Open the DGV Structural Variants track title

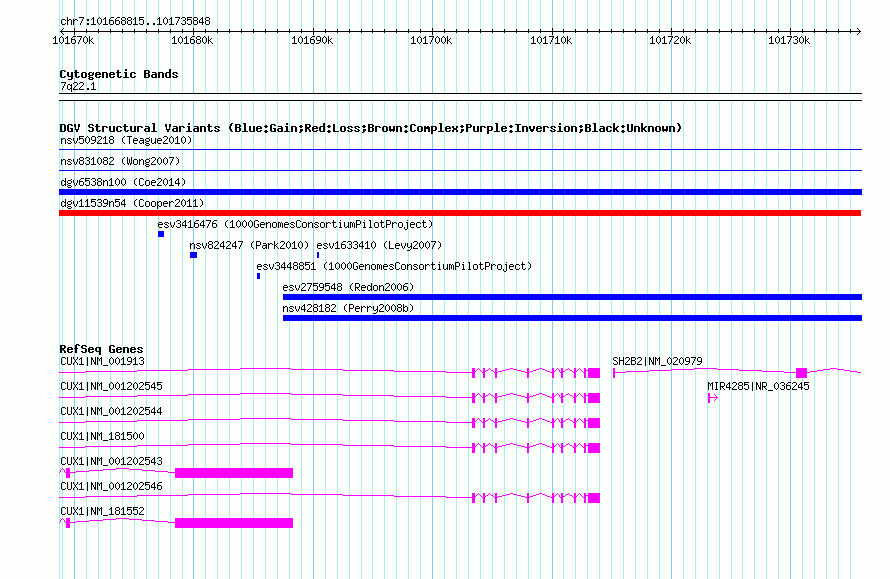click(371, 128)
